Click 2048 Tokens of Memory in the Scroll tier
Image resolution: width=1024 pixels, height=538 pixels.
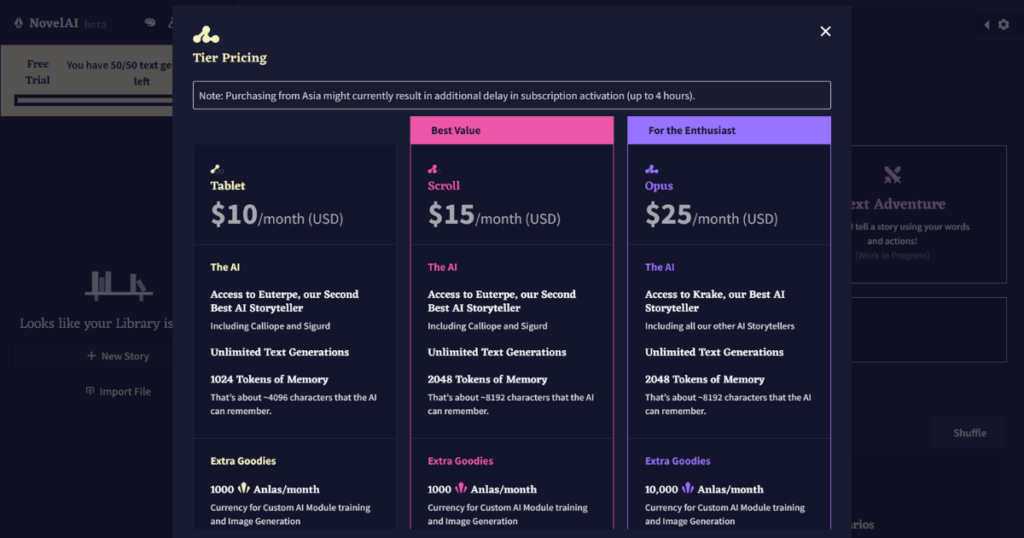coord(487,379)
